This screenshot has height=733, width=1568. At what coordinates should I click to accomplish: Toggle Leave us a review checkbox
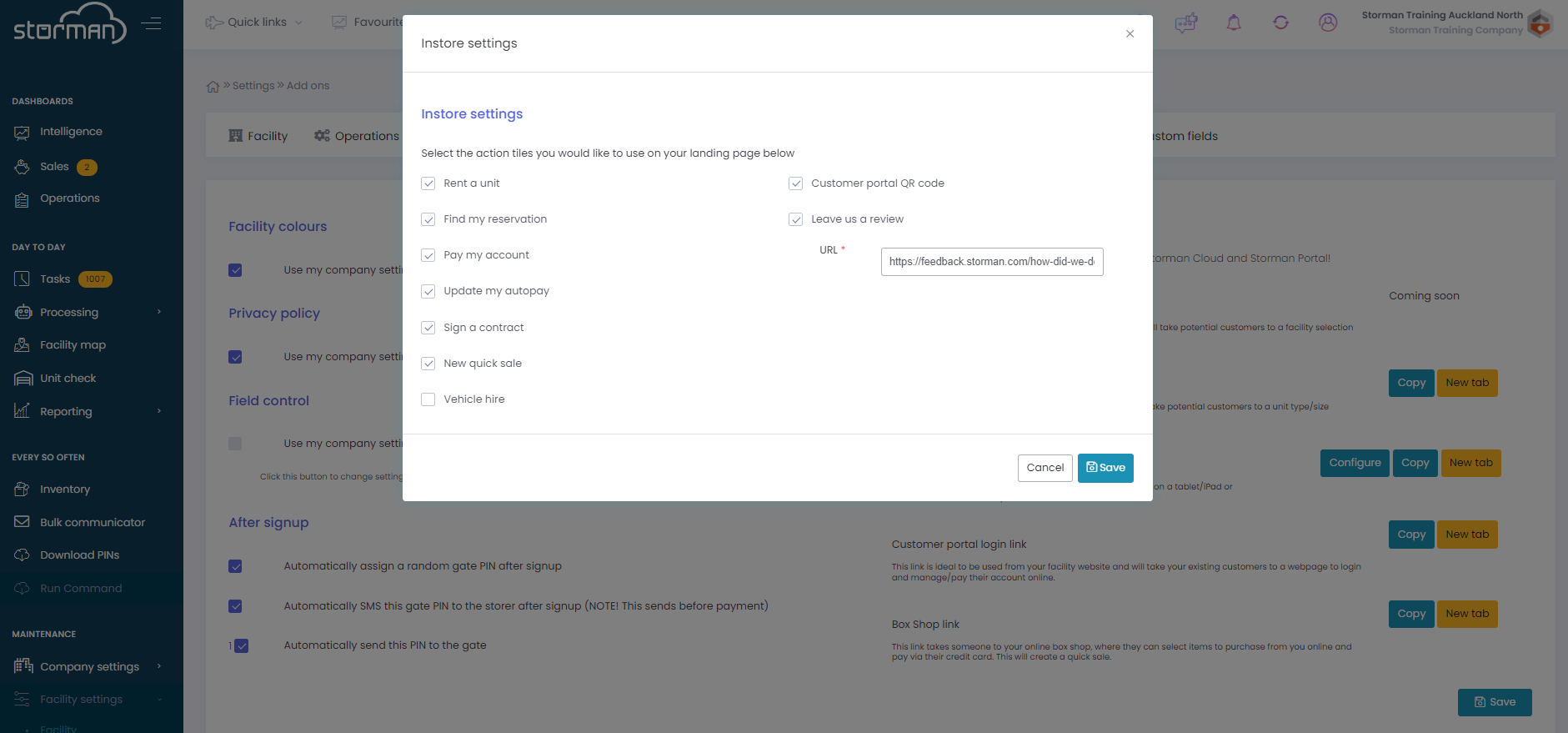click(x=796, y=219)
